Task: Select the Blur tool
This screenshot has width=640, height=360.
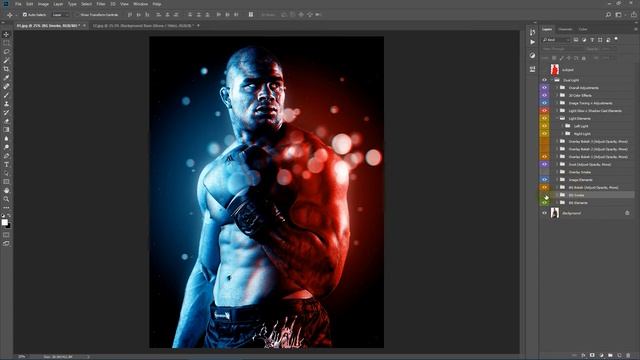Action: pyautogui.click(x=6, y=138)
